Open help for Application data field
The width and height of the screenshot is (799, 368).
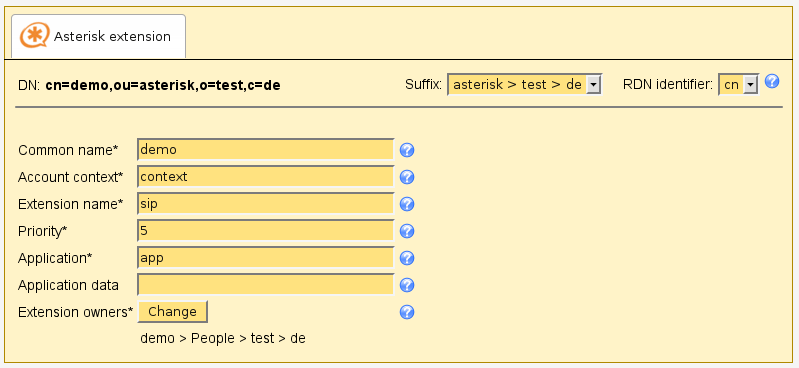(x=407, y=285)
